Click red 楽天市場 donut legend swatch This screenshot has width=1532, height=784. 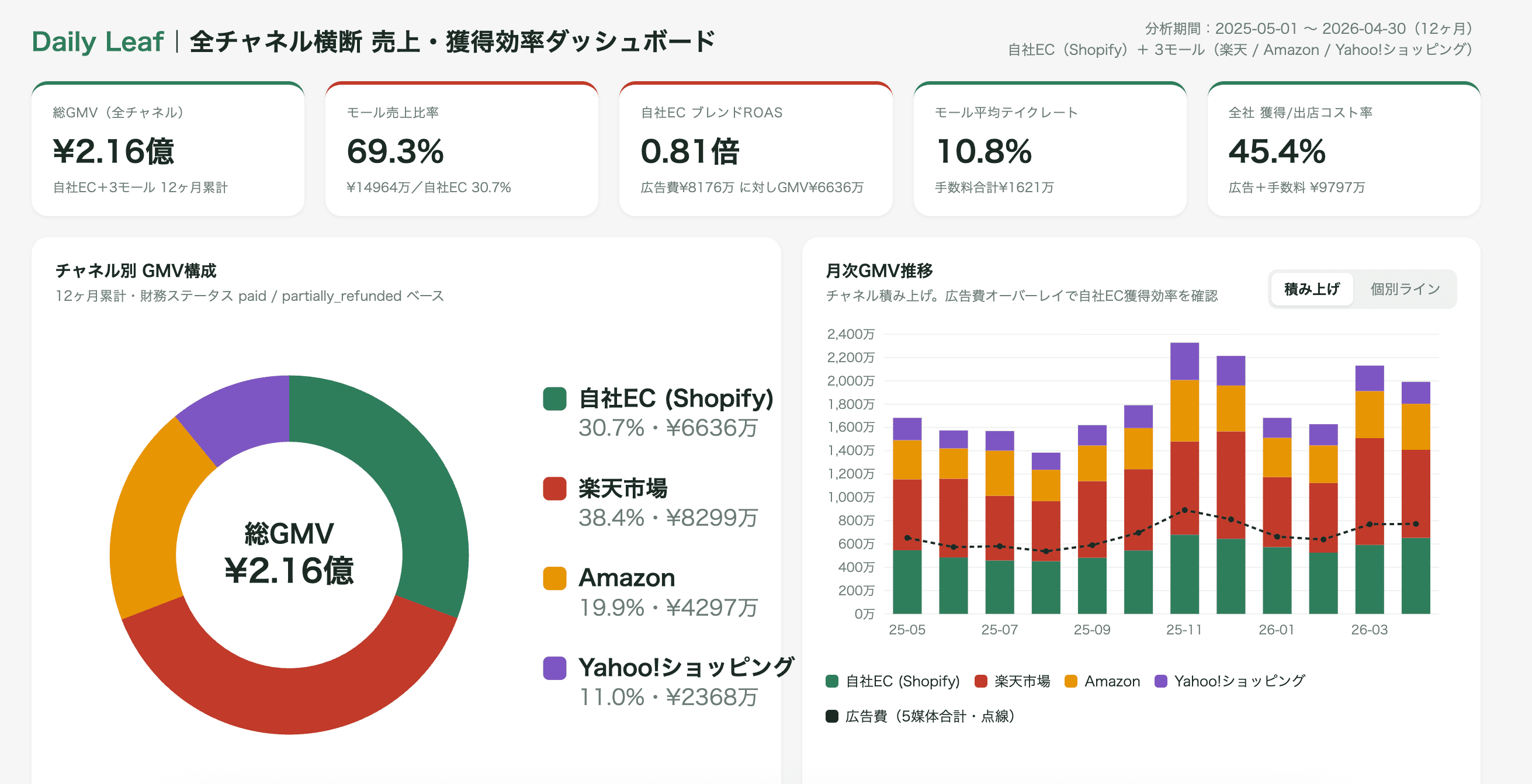(554, 488)
